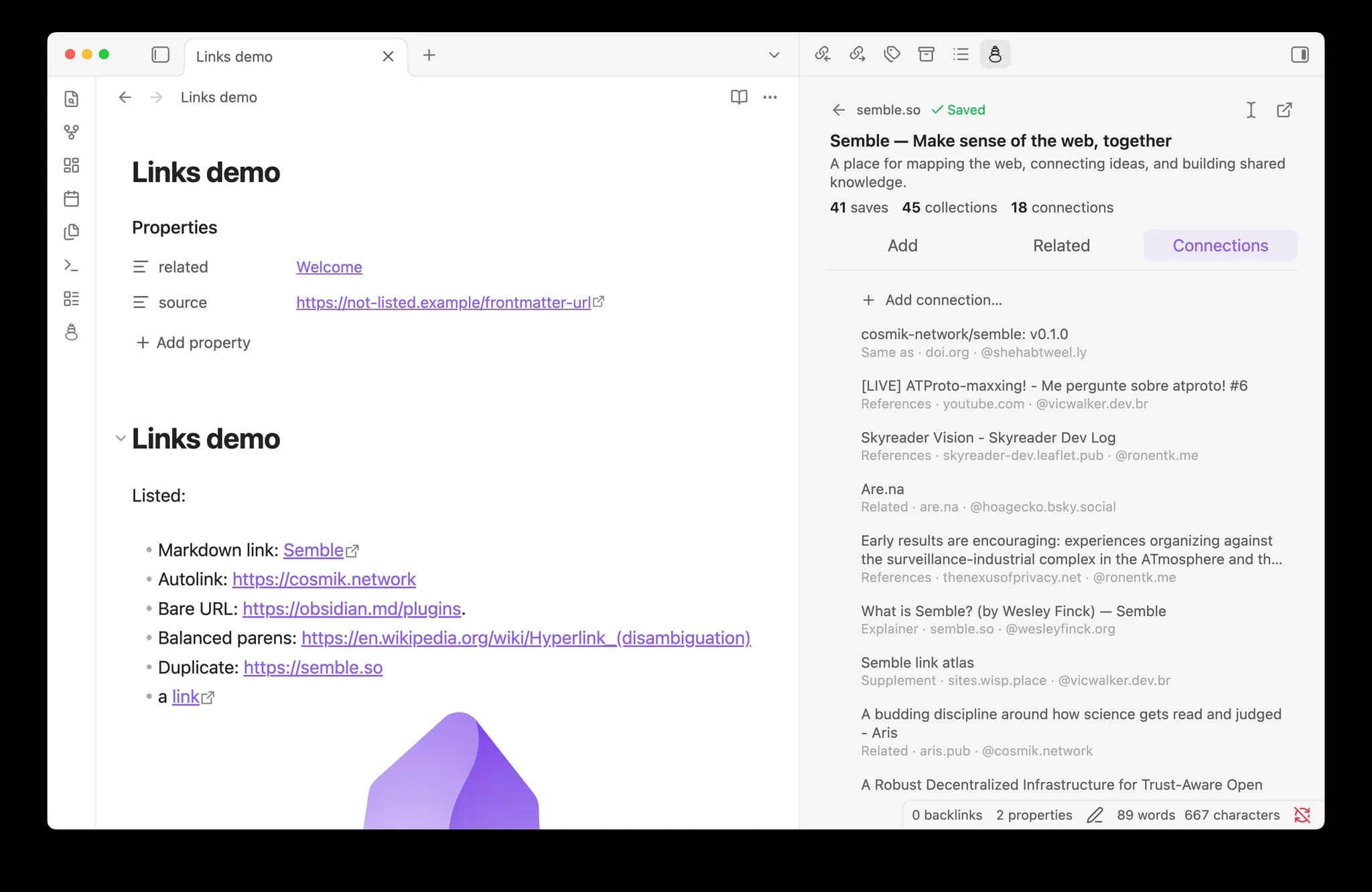This screenshot has height=892, width=1372.
Task: Click Add property under Properties
Action: [193, 343]
